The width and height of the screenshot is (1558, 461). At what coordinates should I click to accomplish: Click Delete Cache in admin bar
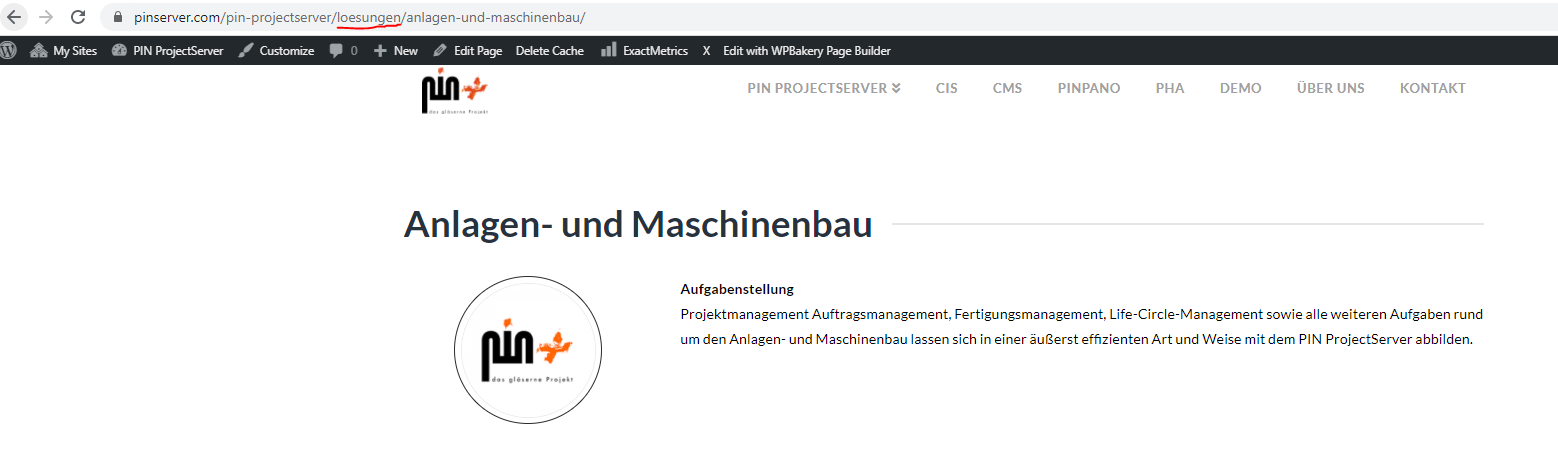tap(550, 50)
